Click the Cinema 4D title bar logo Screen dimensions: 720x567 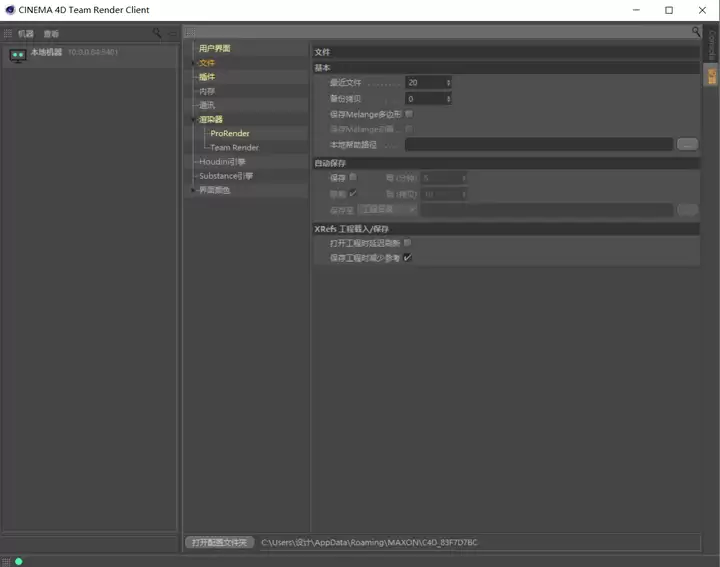[10, 10]
